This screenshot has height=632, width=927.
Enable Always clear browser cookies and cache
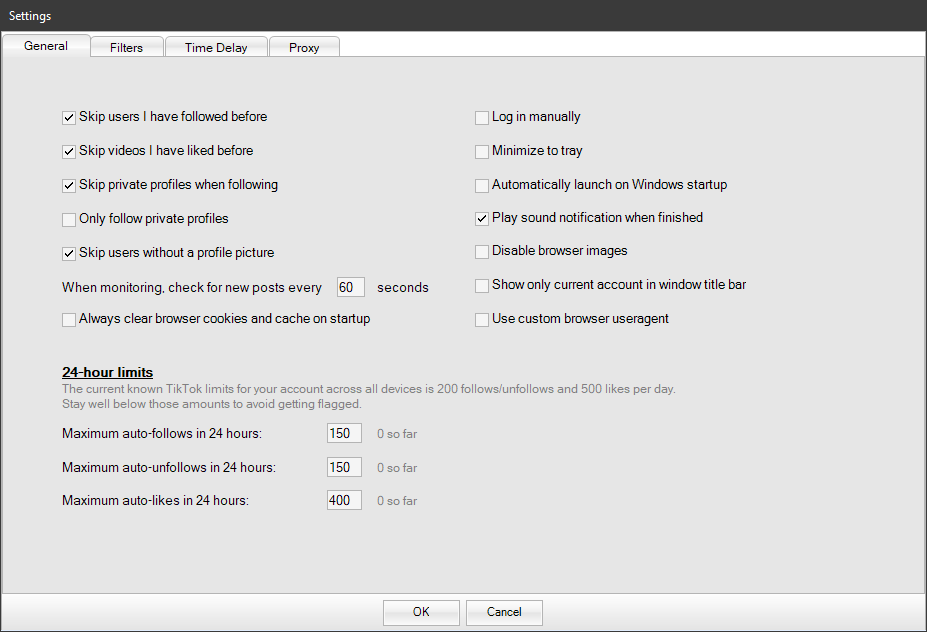tap(69, 320)
